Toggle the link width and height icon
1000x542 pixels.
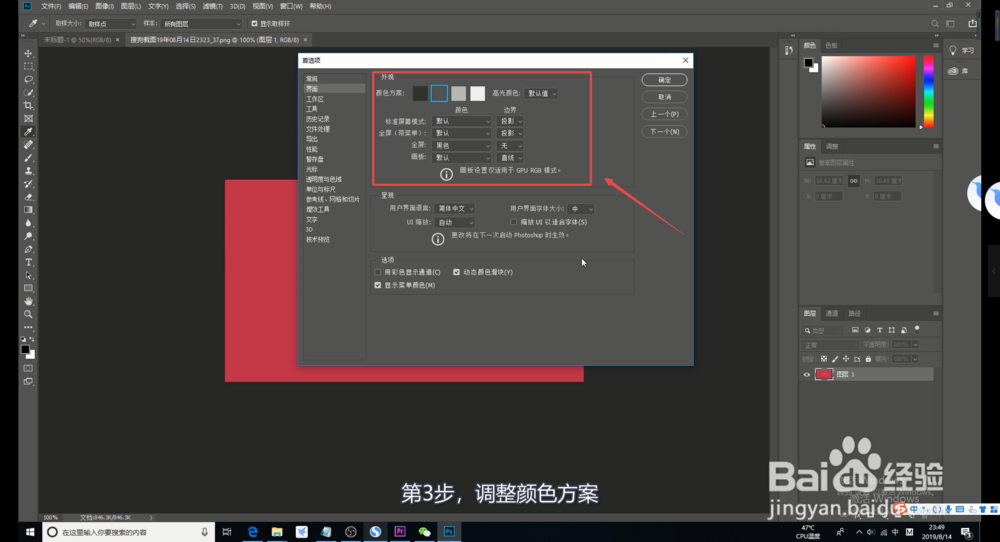pos(853,180)
